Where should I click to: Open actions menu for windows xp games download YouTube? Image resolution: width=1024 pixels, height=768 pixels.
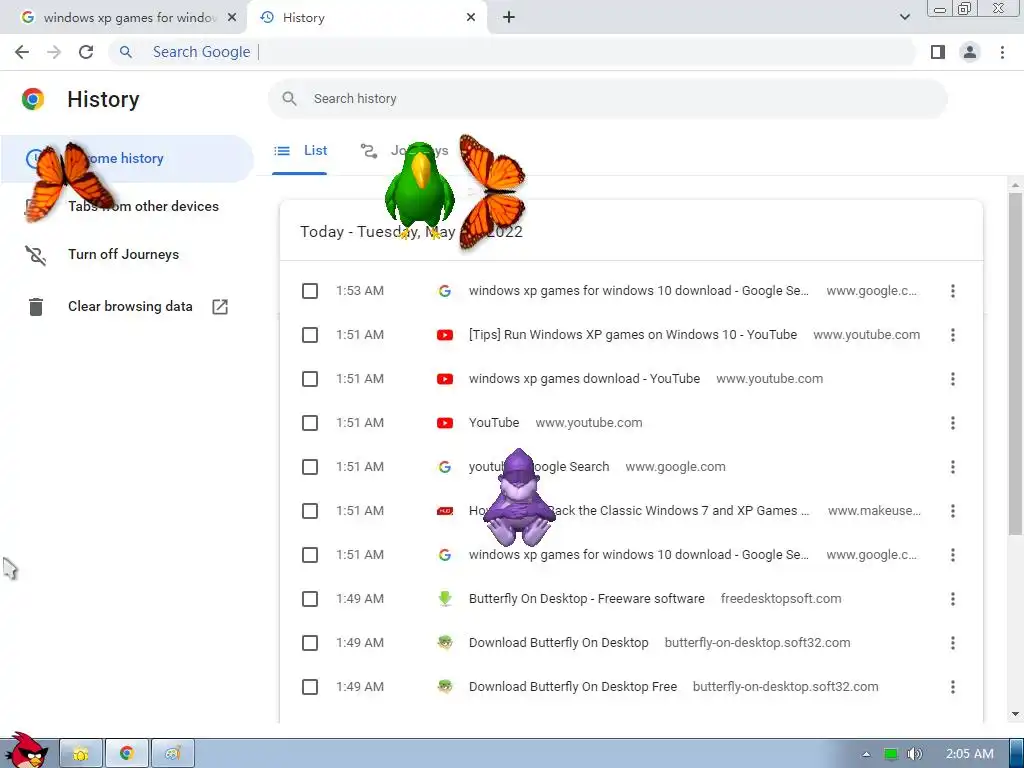[x=953, y=379]
